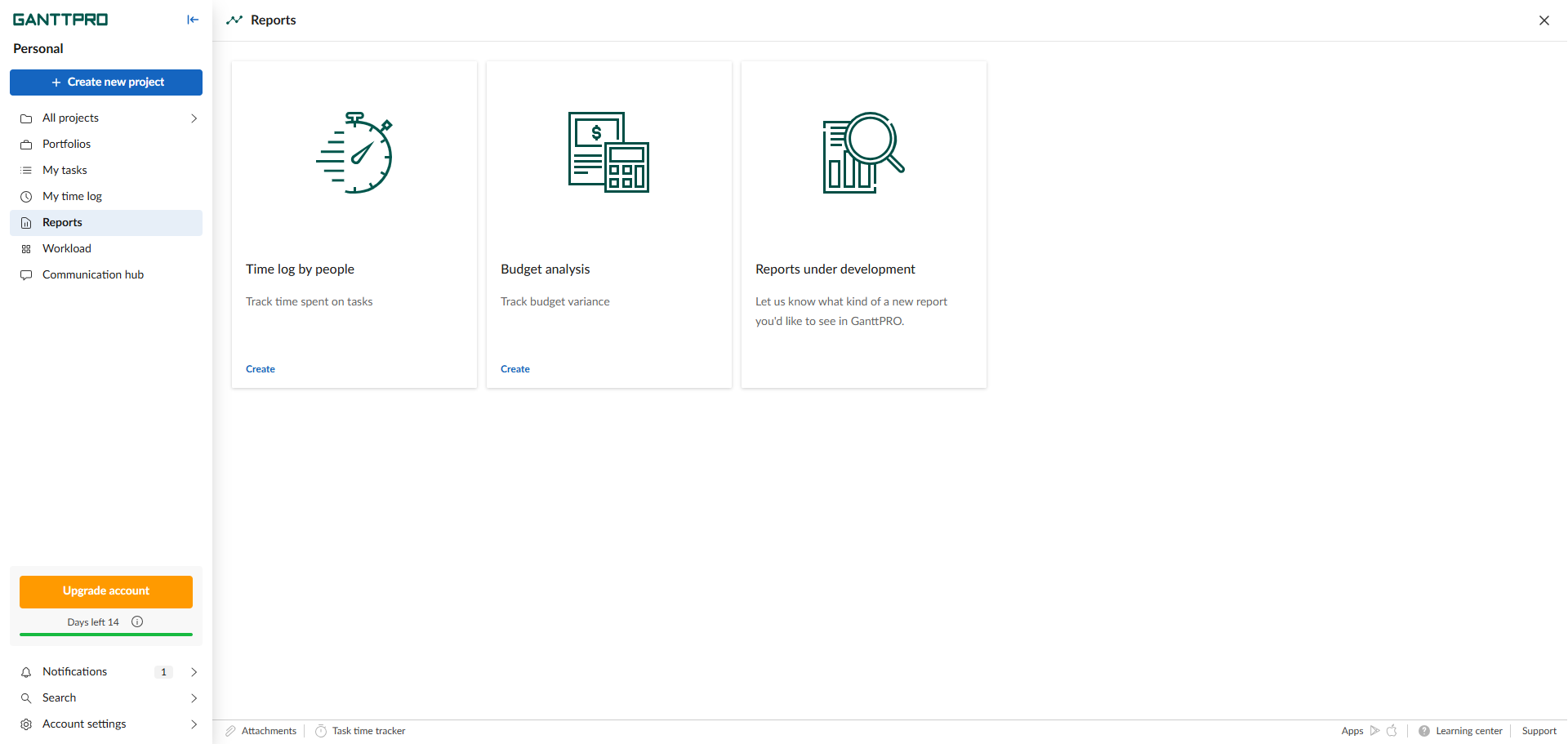1568x744 pixels.
Task: Create a Time log by people report
Action: [x=261, y=369]
